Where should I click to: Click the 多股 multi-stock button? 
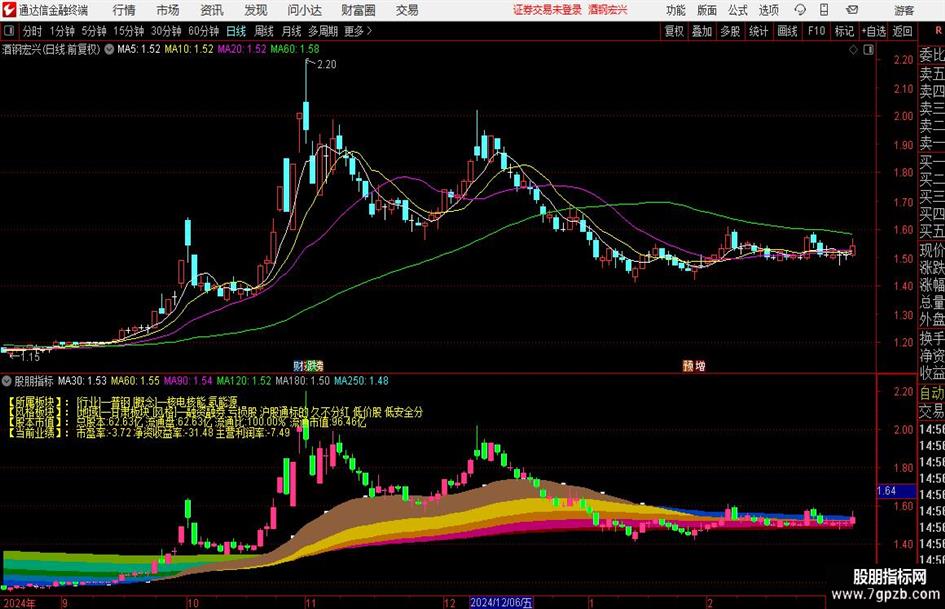pos(730,31)
